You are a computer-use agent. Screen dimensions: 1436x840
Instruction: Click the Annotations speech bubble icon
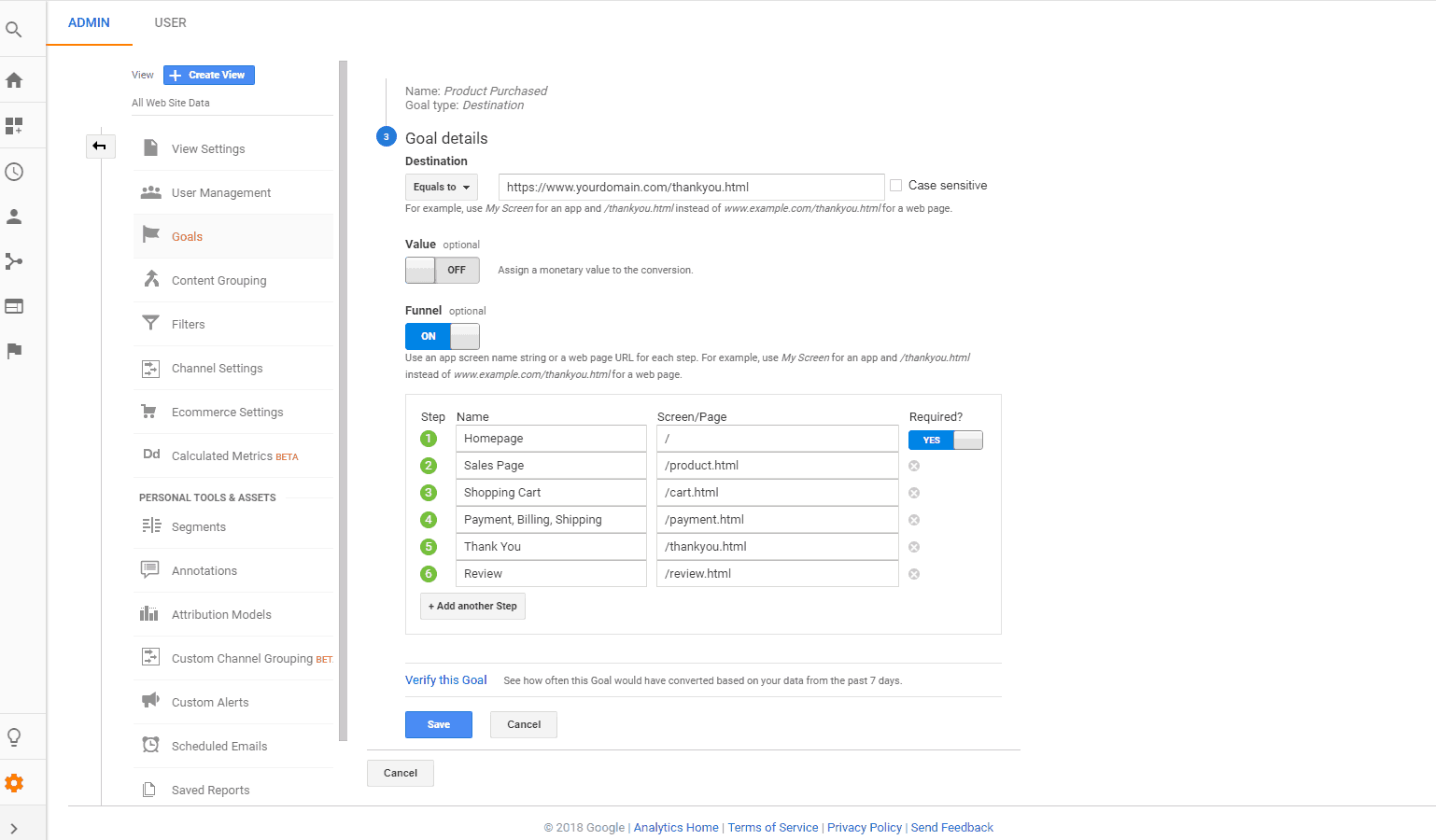coord(149,569)
